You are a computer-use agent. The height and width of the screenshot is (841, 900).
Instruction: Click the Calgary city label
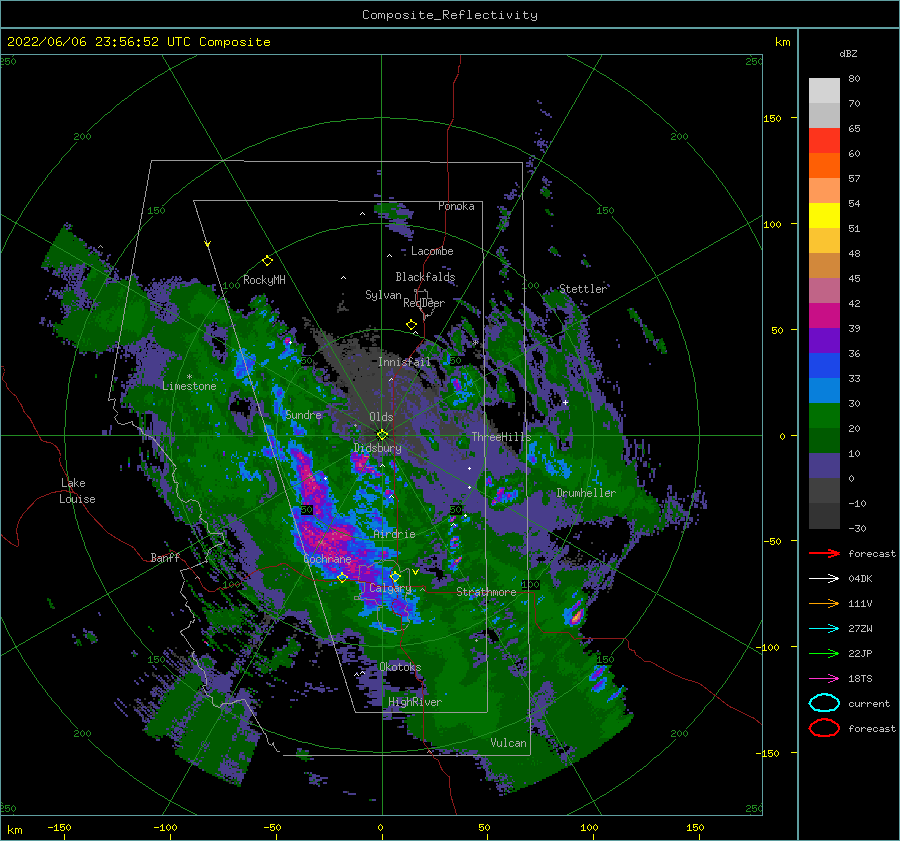tap(390, 588)
